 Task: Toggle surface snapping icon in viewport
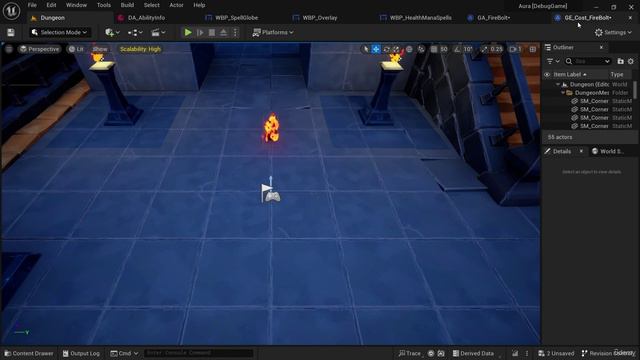tap(421, 49)
